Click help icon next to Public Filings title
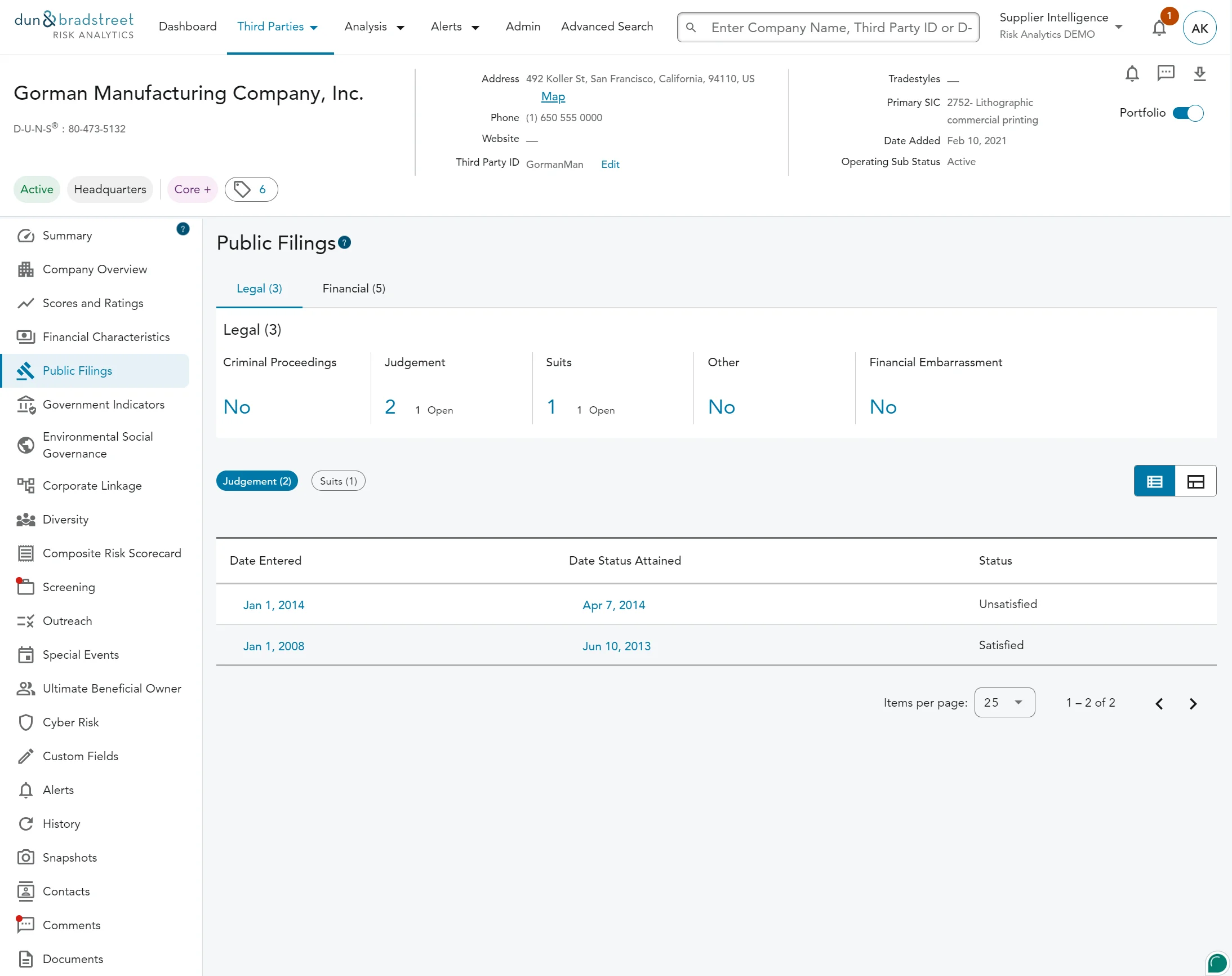Screen dimensions: 1232x976 (x=344, y=243)
